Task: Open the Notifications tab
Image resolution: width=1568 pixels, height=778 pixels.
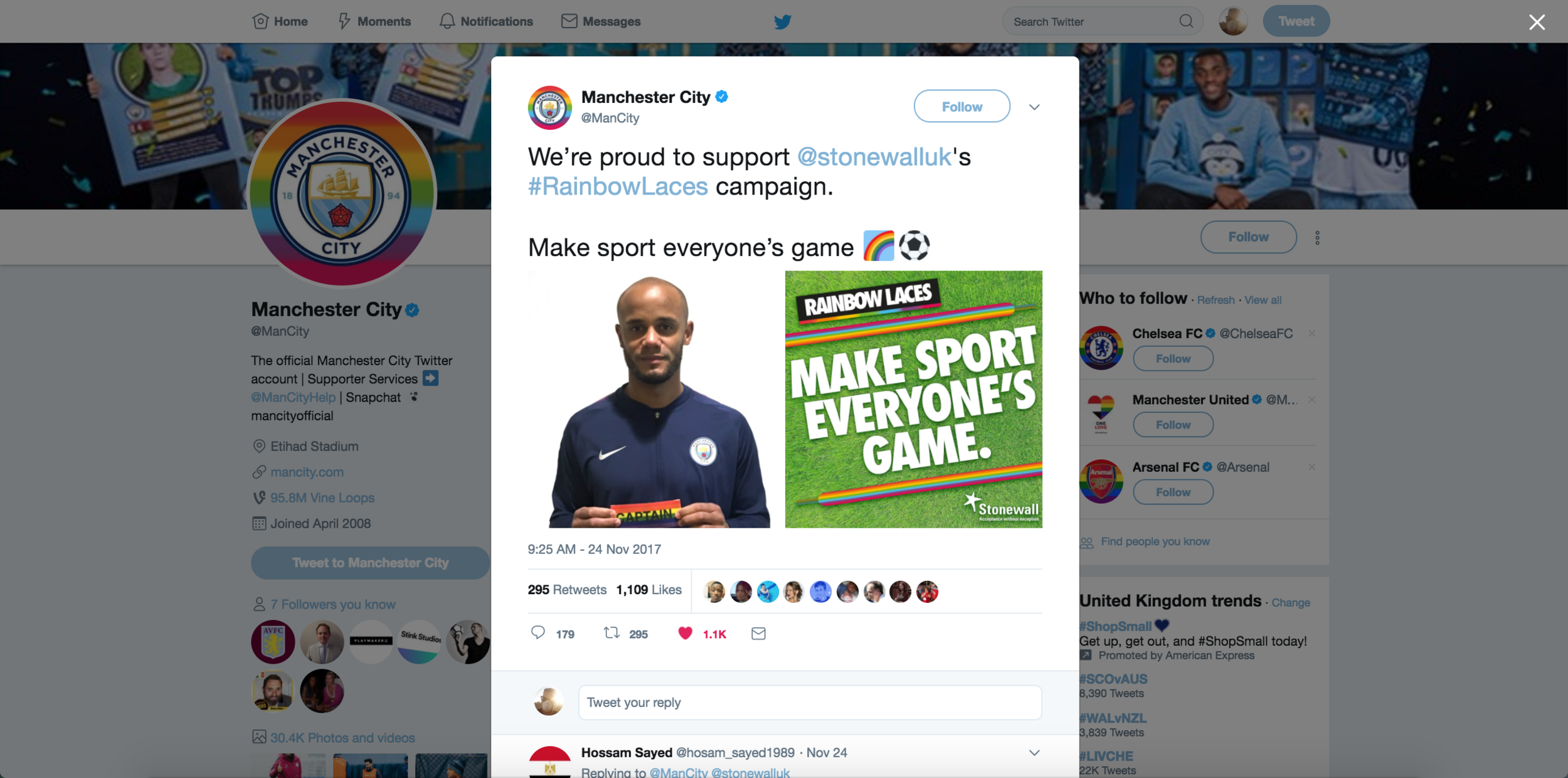Action: tap(485, 21)
